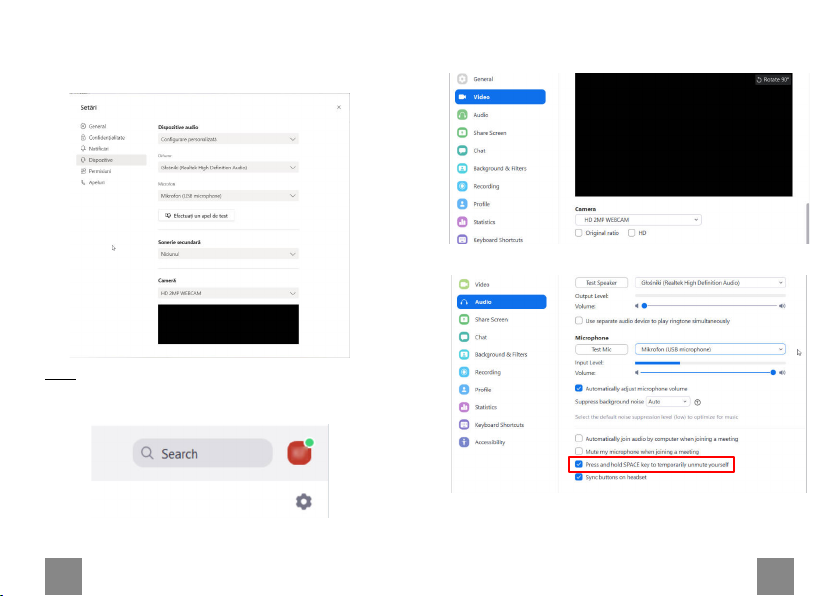Image resolution: width=840 pixels, height=596 pixels.
Task: Open Difuzor dropdown in Setări dialog
Action: [228, 168]
